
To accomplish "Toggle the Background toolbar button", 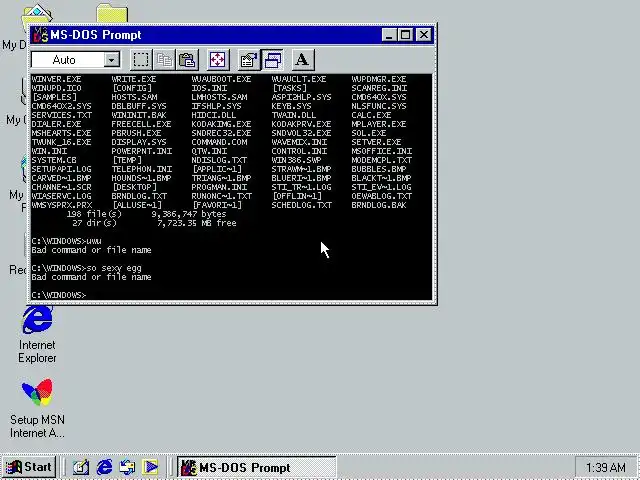I will [272, 60].
